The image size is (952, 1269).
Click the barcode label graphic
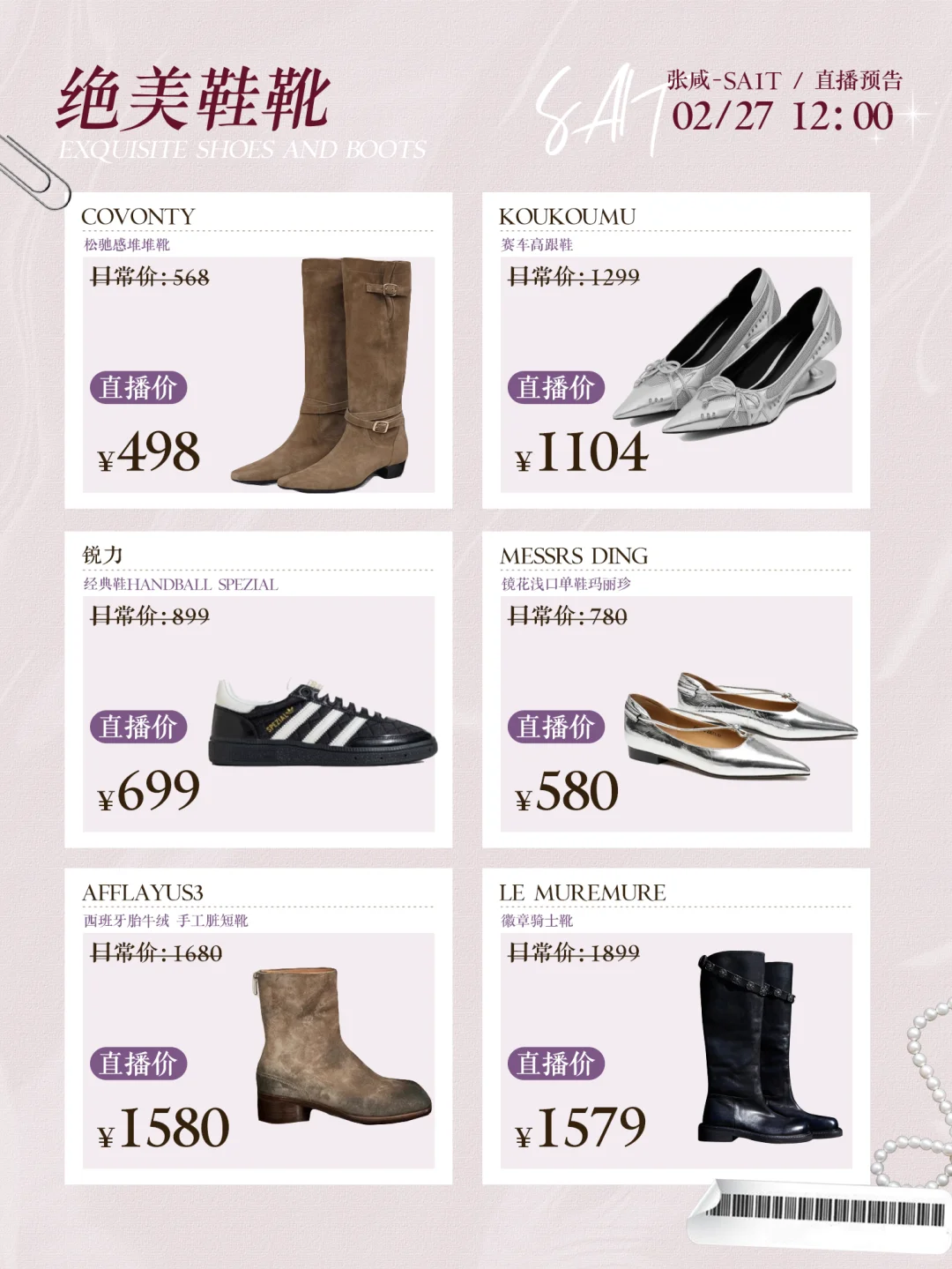pyautogui.click(x=820, y=1213)
